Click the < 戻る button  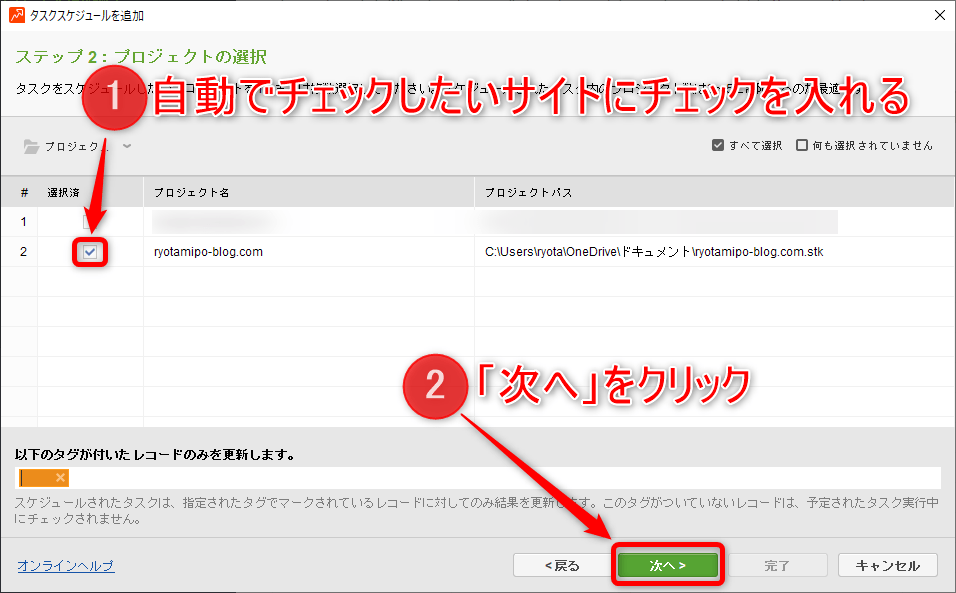tap(561, 566)
